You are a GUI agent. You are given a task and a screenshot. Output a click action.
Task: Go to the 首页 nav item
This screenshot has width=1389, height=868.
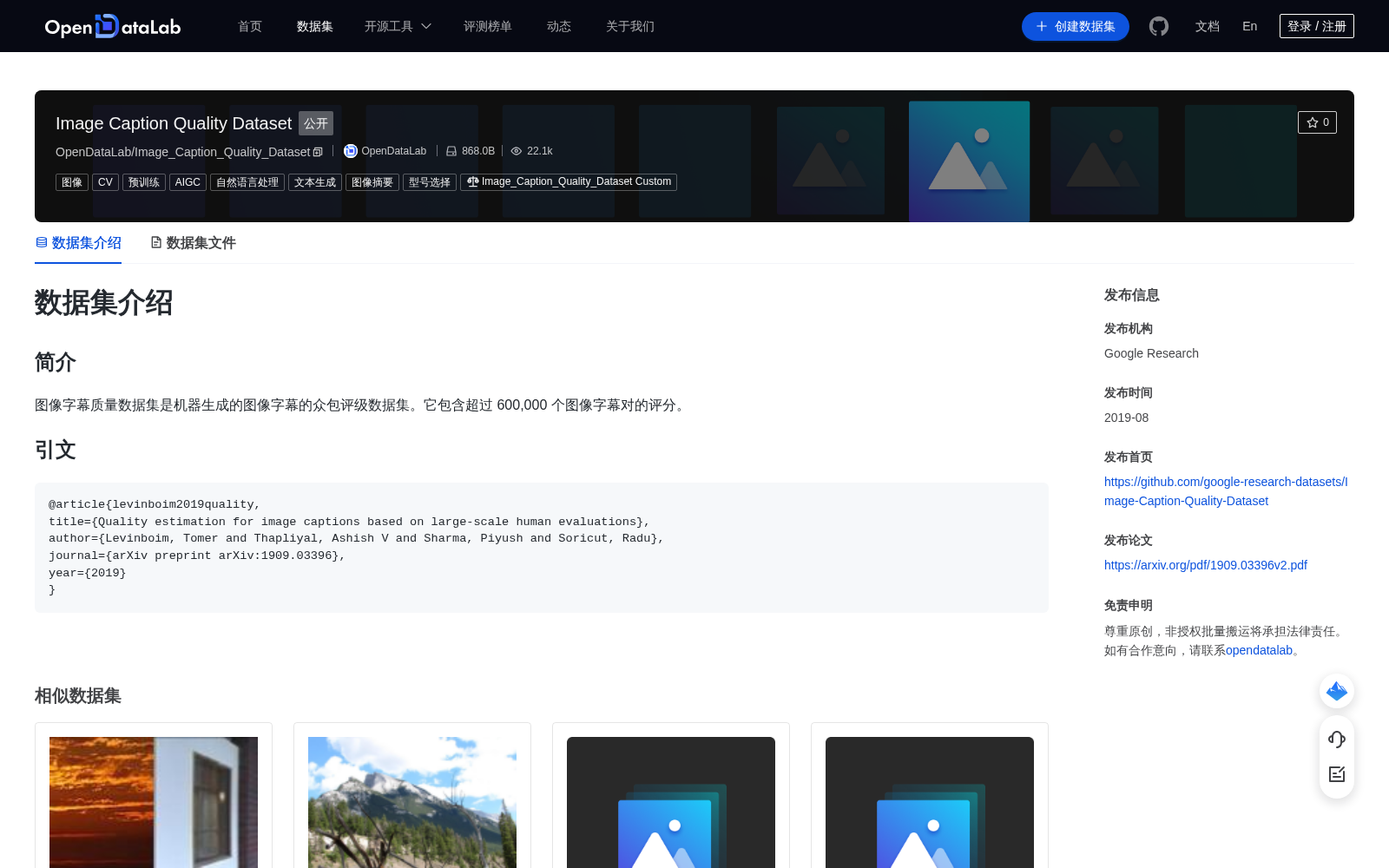click(250, 26)
